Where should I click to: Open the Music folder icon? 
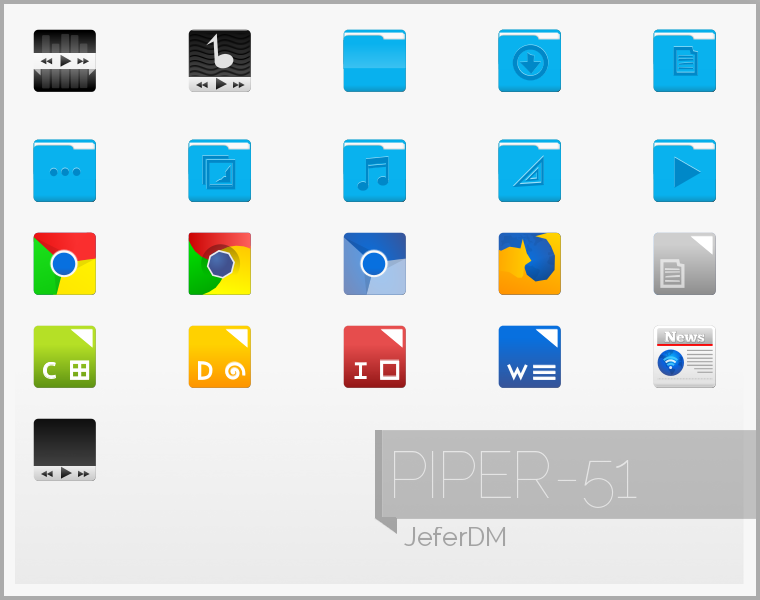click(x=375, y=171)
